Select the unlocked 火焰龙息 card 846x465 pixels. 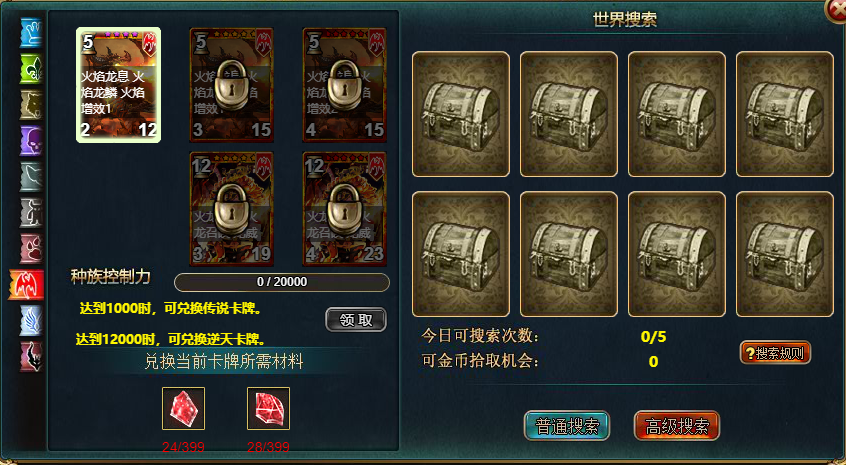(x=119, y=85)
